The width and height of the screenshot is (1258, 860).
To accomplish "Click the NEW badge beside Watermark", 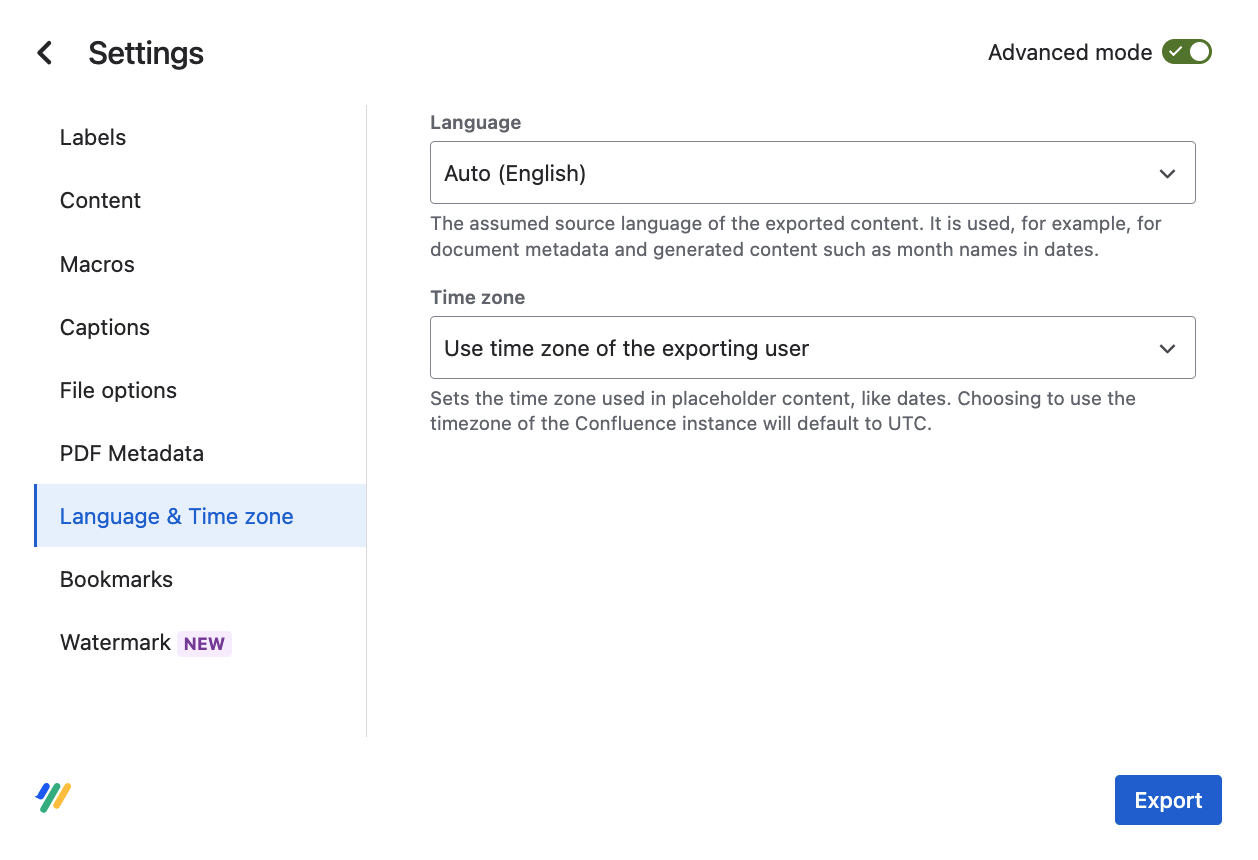I will click(x=204, y=644).
